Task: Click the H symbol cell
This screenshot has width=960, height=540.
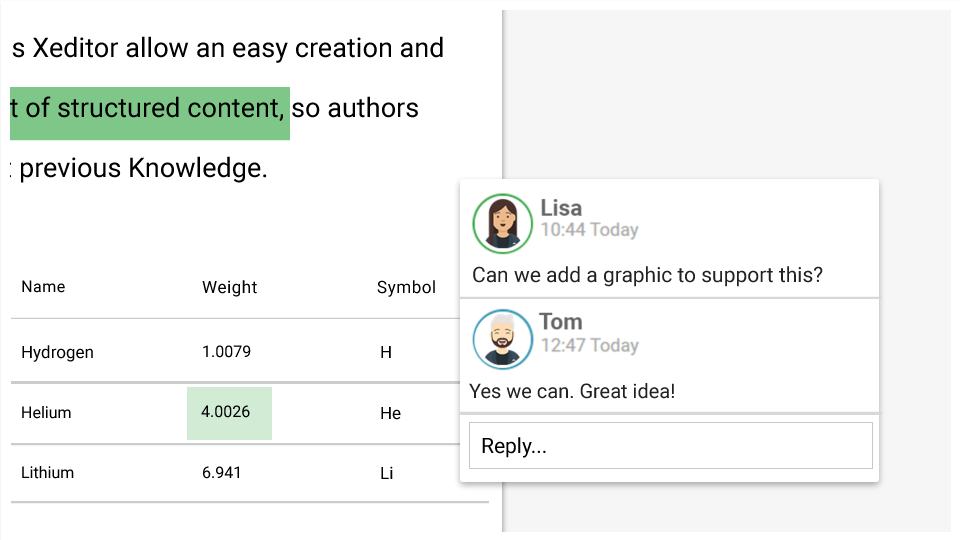Action: [x=386, y=352]
